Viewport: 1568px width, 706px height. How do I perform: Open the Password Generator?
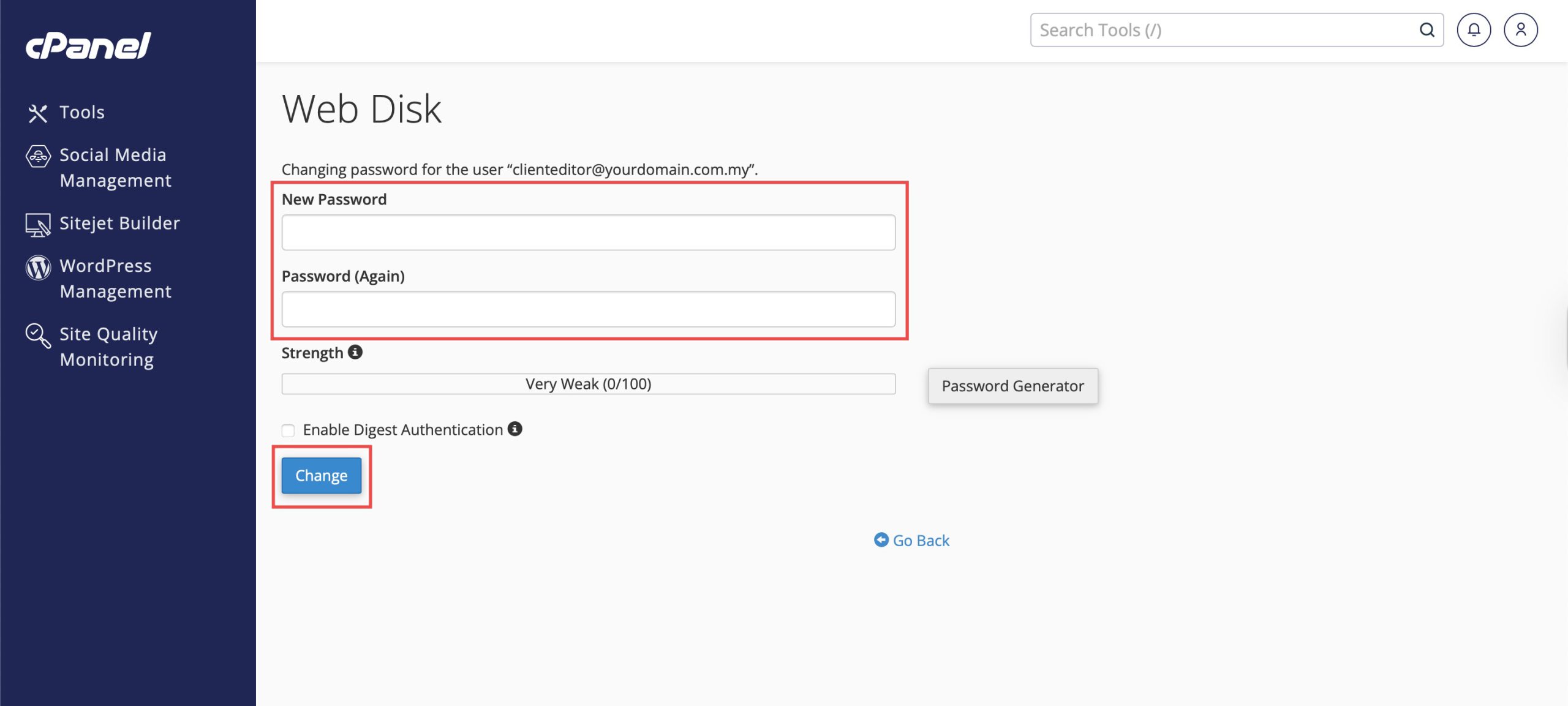coord(1012,386)
